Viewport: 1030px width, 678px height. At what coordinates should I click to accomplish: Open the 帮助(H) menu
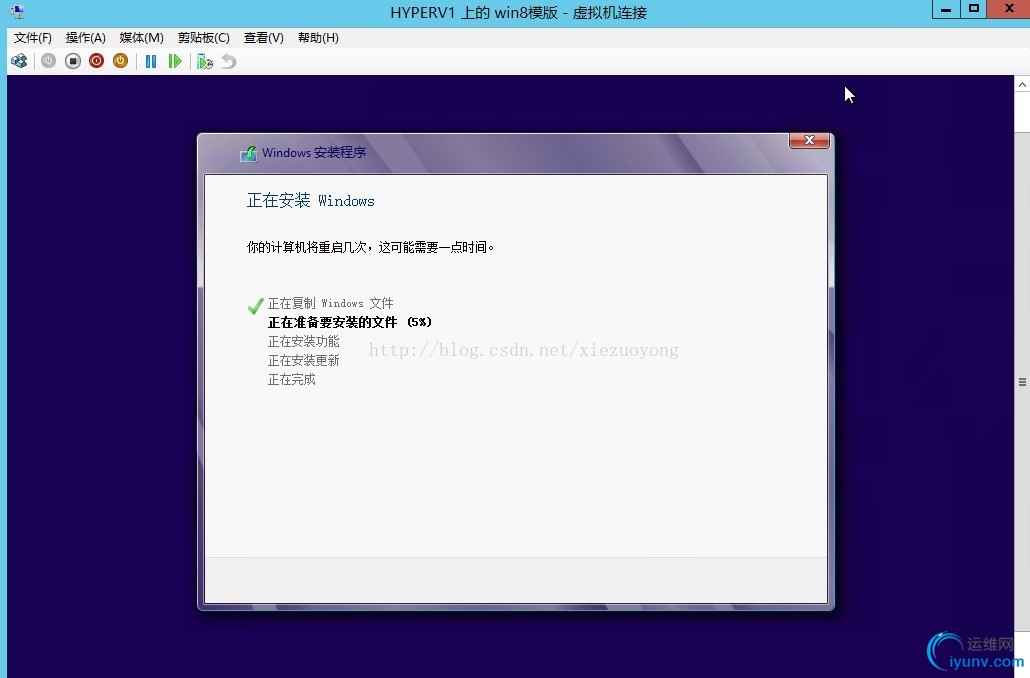[x=318, y=38]
